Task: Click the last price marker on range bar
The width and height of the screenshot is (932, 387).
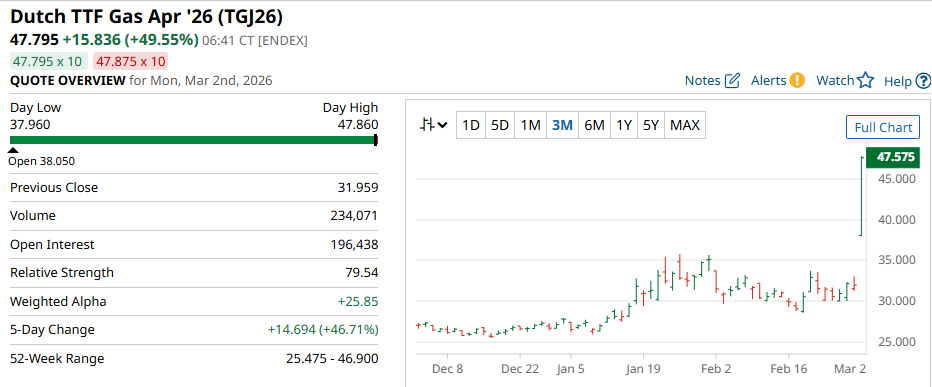Action: click(x=376, y=140)
